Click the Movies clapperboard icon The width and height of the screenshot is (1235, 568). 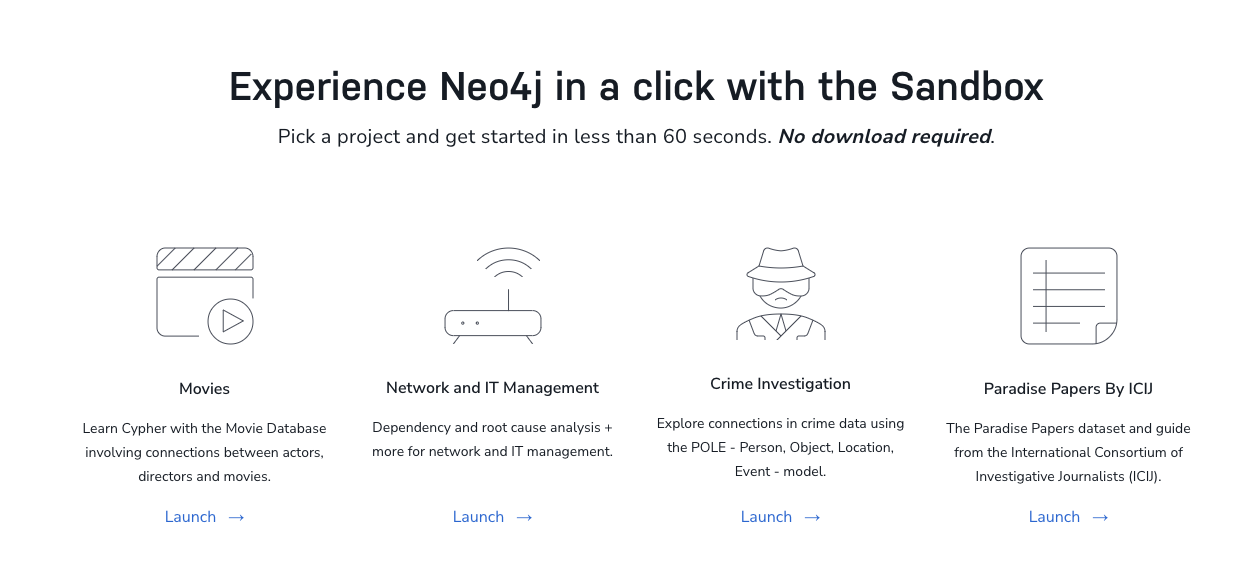pos(205,296)
